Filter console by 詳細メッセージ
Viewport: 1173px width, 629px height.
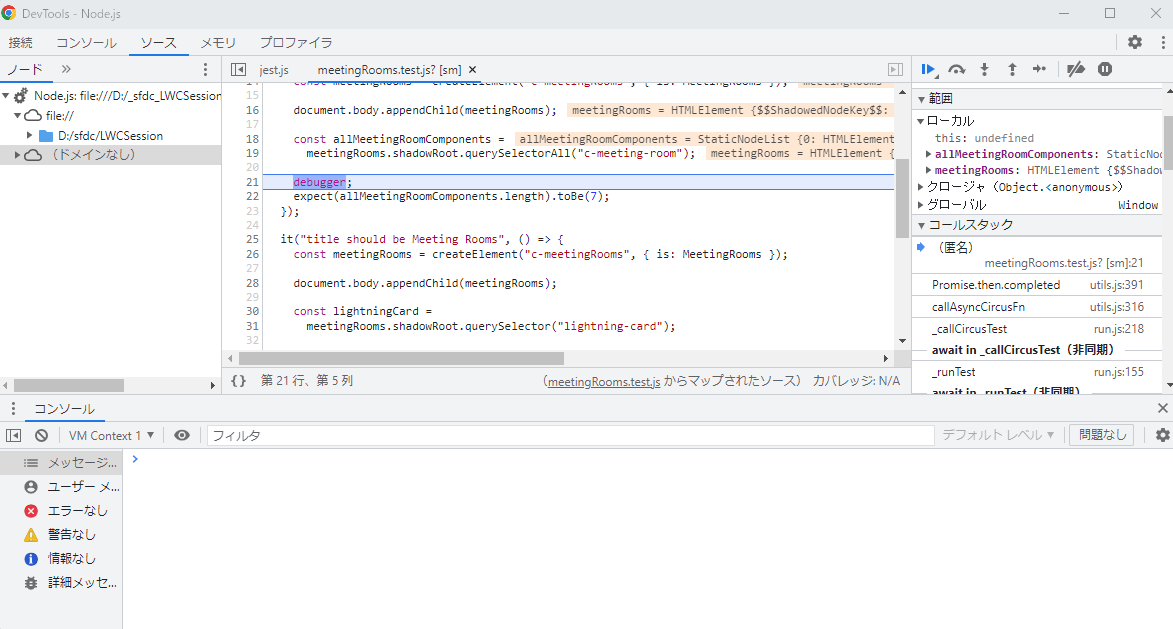tap(61, 583)
